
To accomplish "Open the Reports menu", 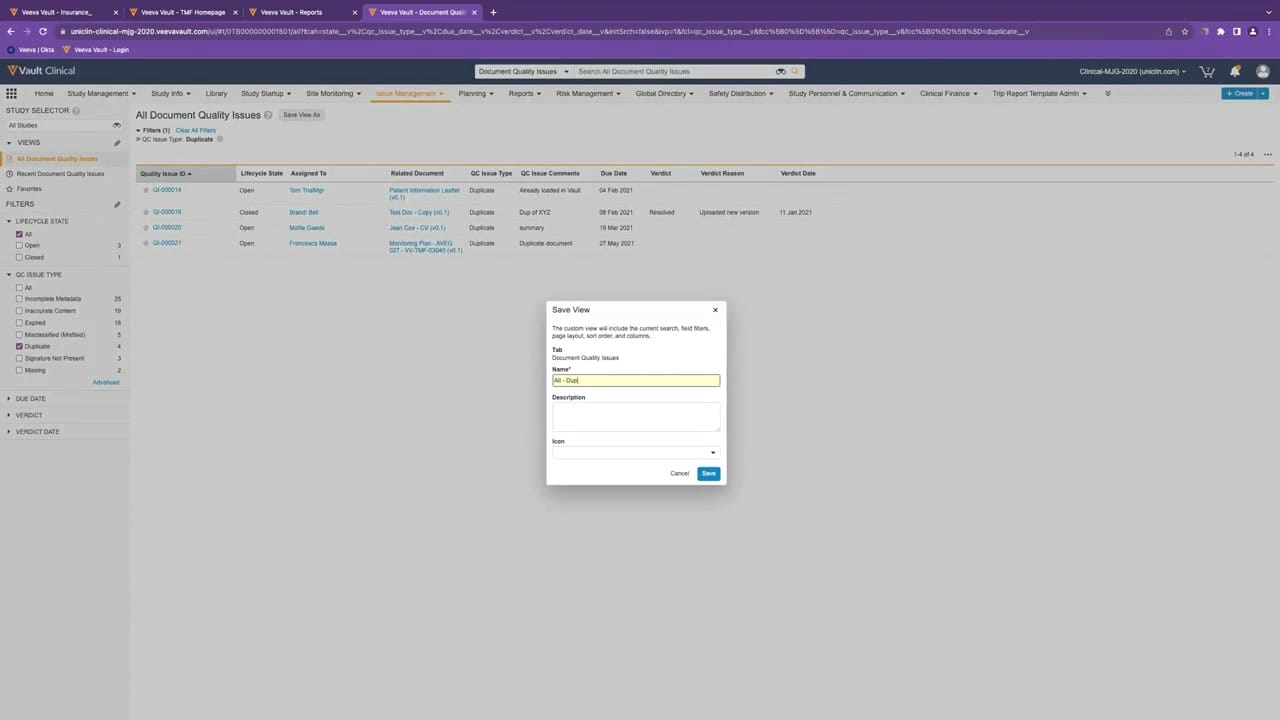I will 524,93.
